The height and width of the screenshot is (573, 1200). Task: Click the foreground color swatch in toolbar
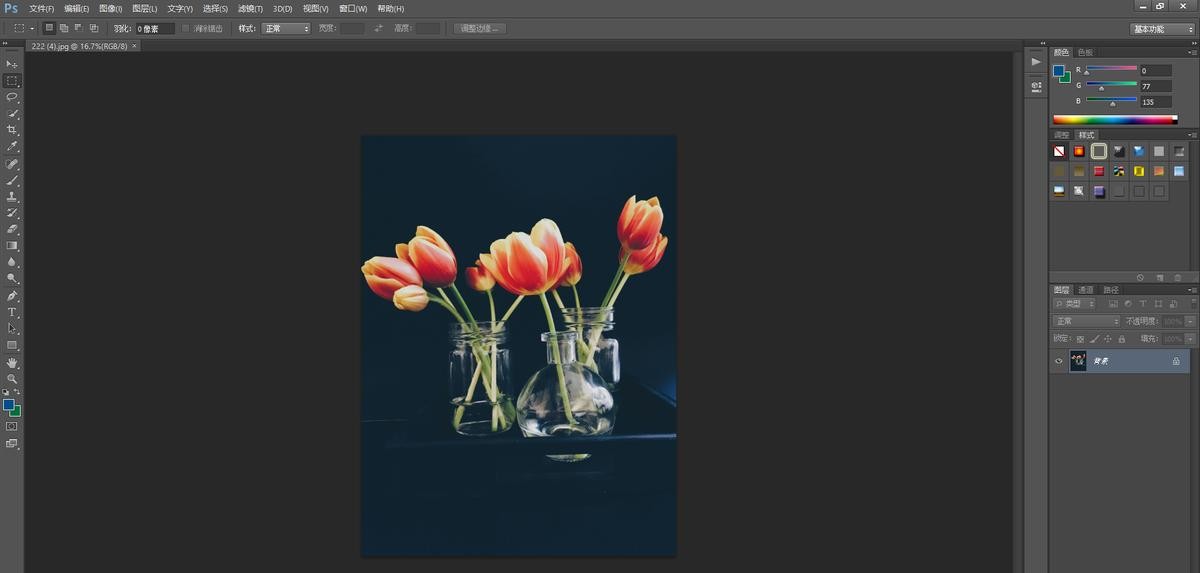pyautogui.click(x=9, y=405)
